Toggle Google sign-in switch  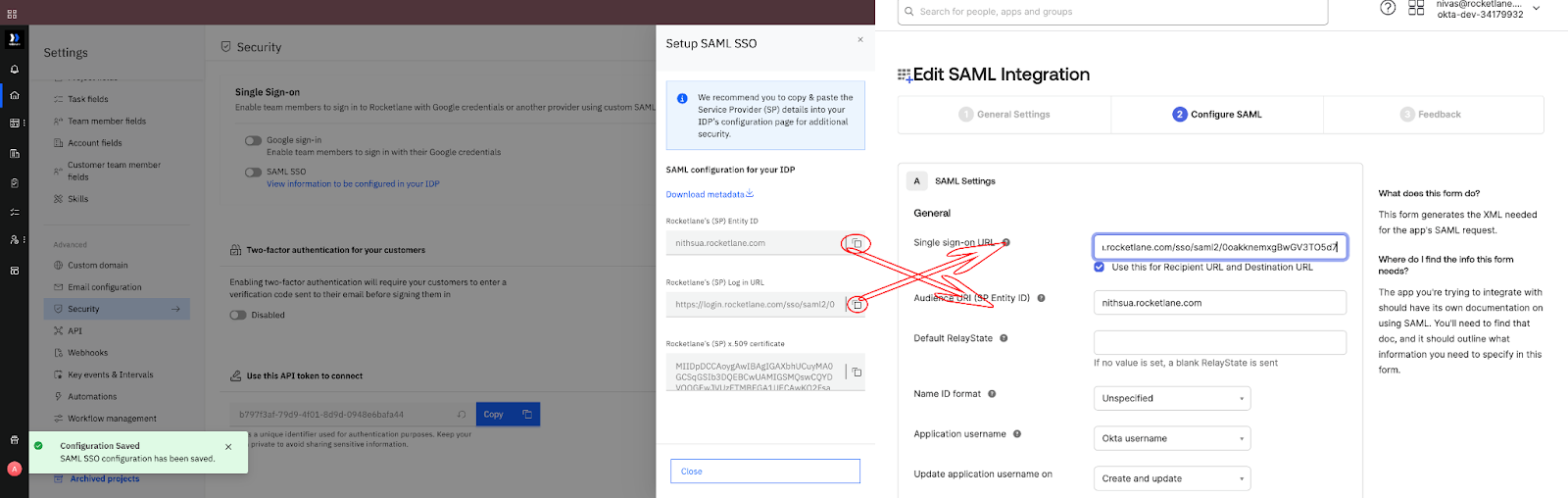253,140
